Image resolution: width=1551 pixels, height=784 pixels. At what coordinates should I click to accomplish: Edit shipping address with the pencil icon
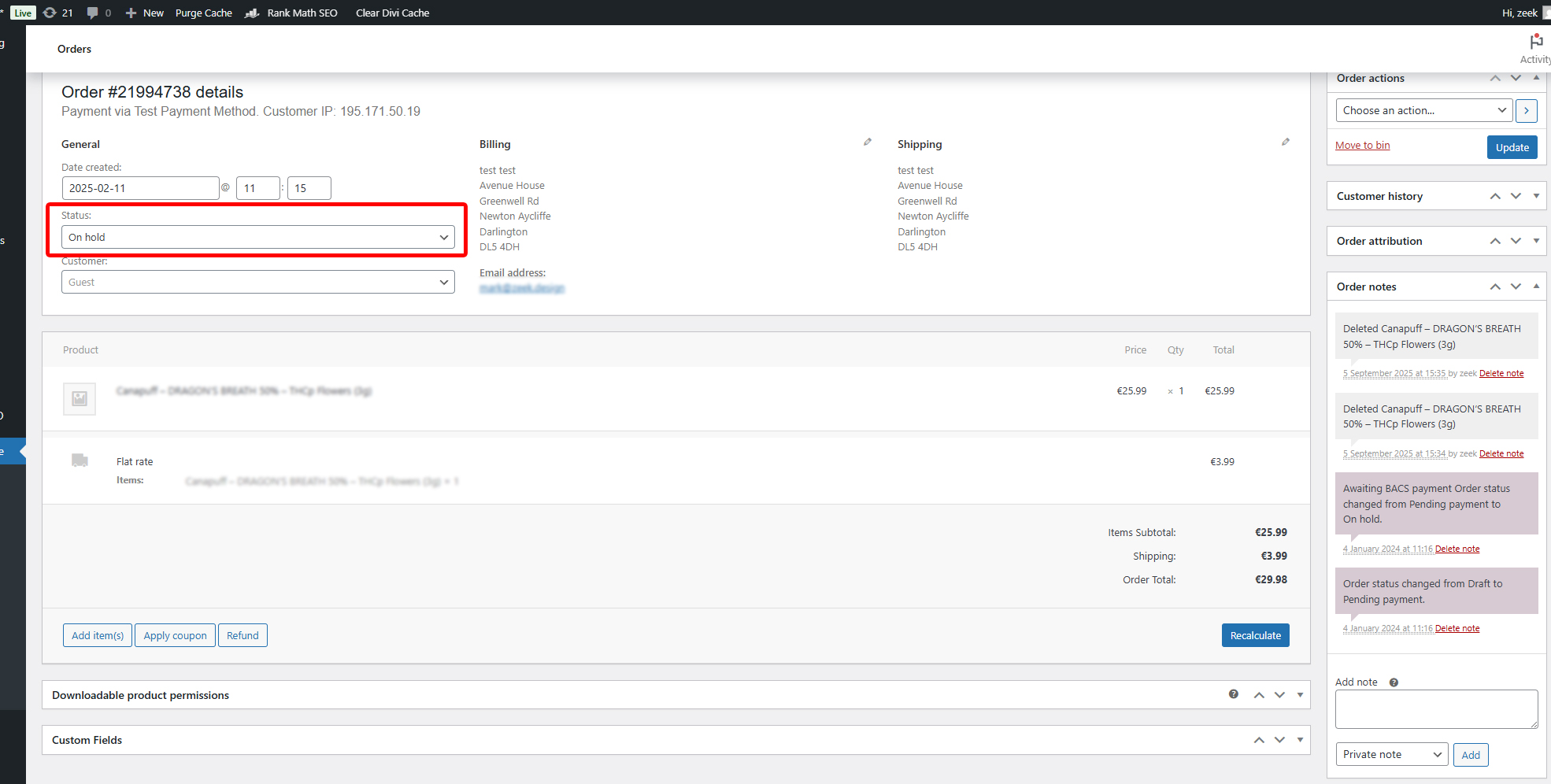click(1286, 142)
